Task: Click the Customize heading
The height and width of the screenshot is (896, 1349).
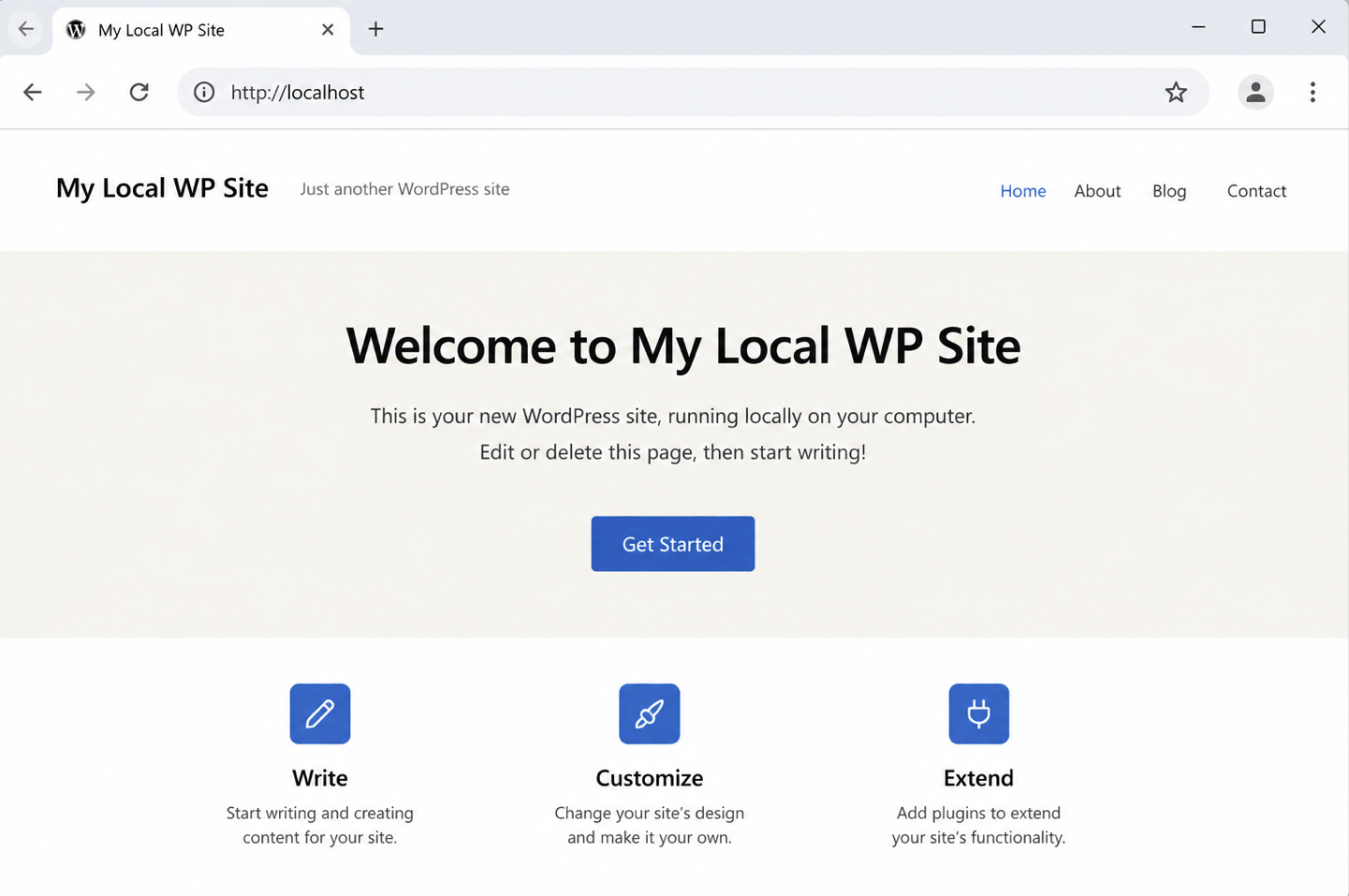Action: (x=650, y=778)
